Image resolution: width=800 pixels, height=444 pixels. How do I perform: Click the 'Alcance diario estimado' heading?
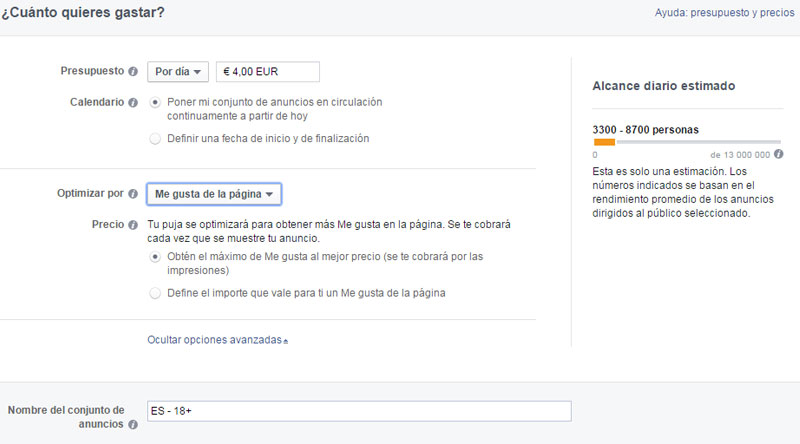coord(664,86)
